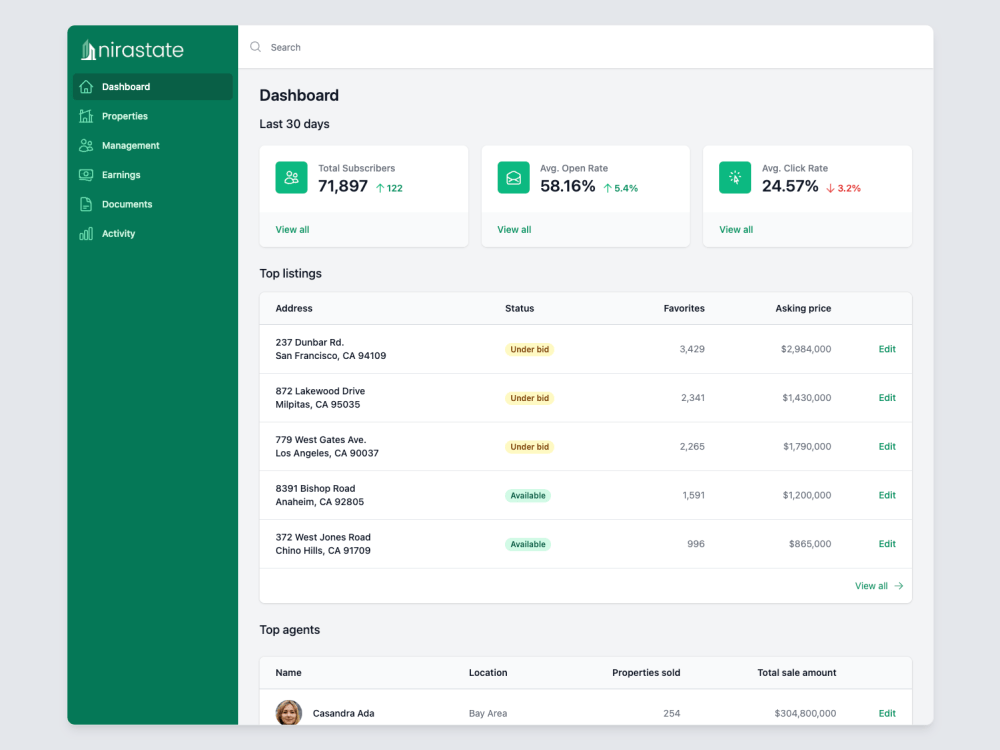Viewport: 1000px width, 750px height.
Task: Edit Casandra Ada's agent entry
Action: click(886, 713)
